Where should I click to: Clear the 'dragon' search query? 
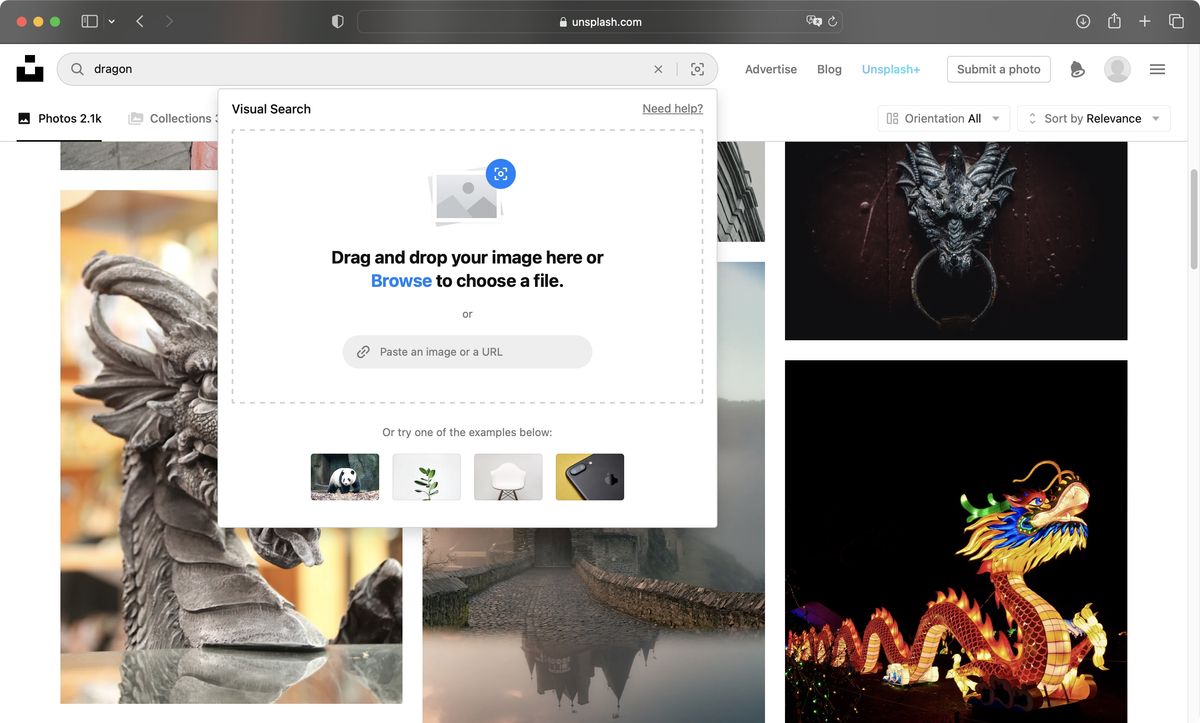click(x=658, y=69)
